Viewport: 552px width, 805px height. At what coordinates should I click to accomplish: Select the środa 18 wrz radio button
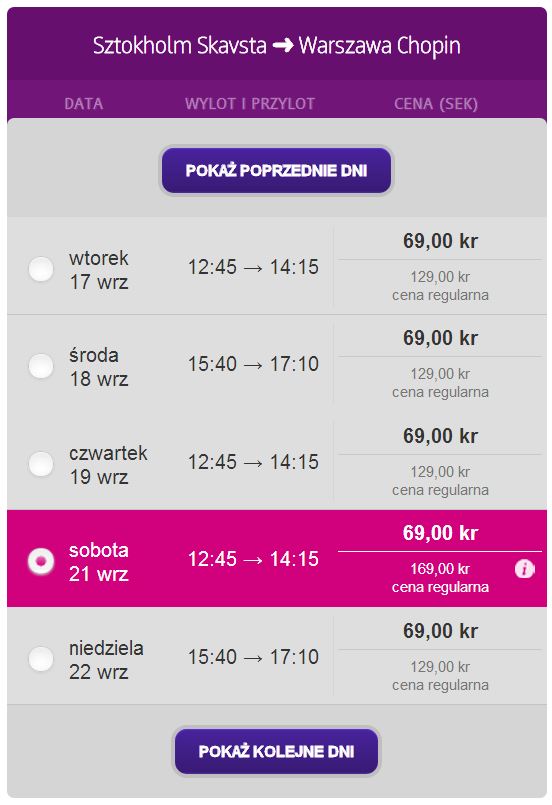[41, 366]
